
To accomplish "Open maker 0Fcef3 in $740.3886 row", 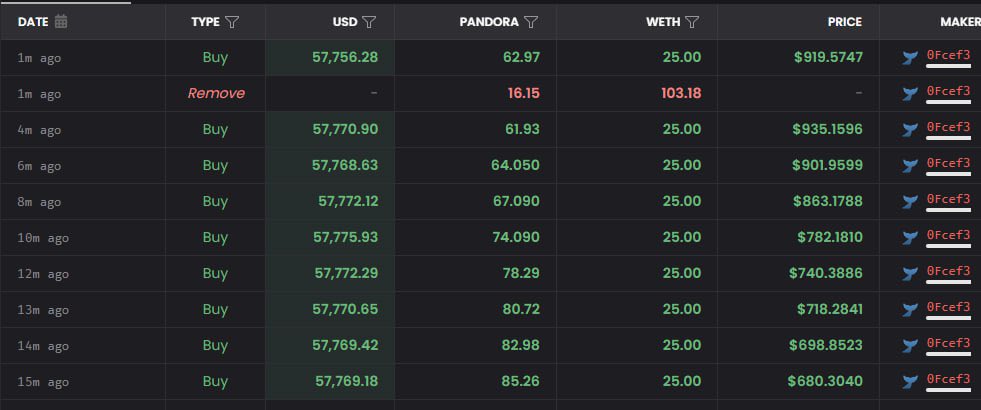I will (948, 271).
